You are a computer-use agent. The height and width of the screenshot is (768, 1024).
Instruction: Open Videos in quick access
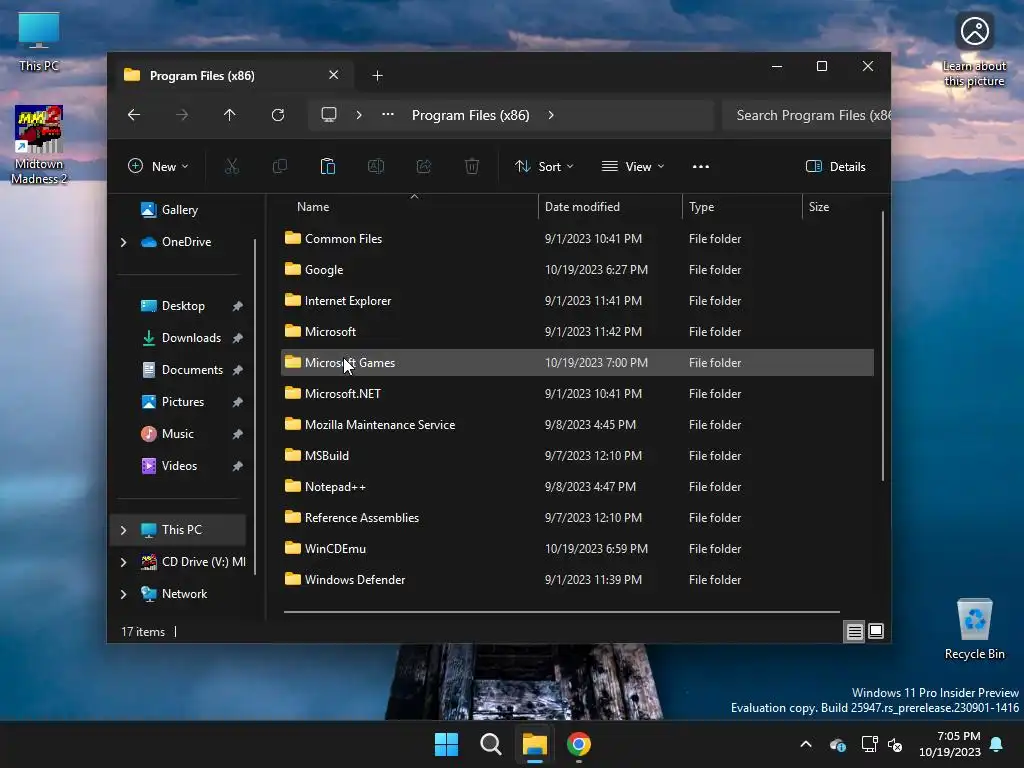point(179,466)
